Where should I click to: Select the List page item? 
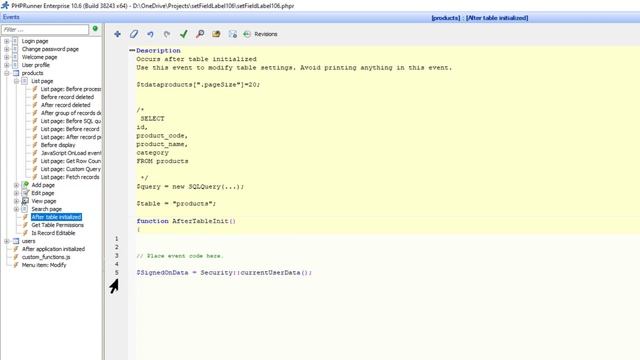pos(42,81)
